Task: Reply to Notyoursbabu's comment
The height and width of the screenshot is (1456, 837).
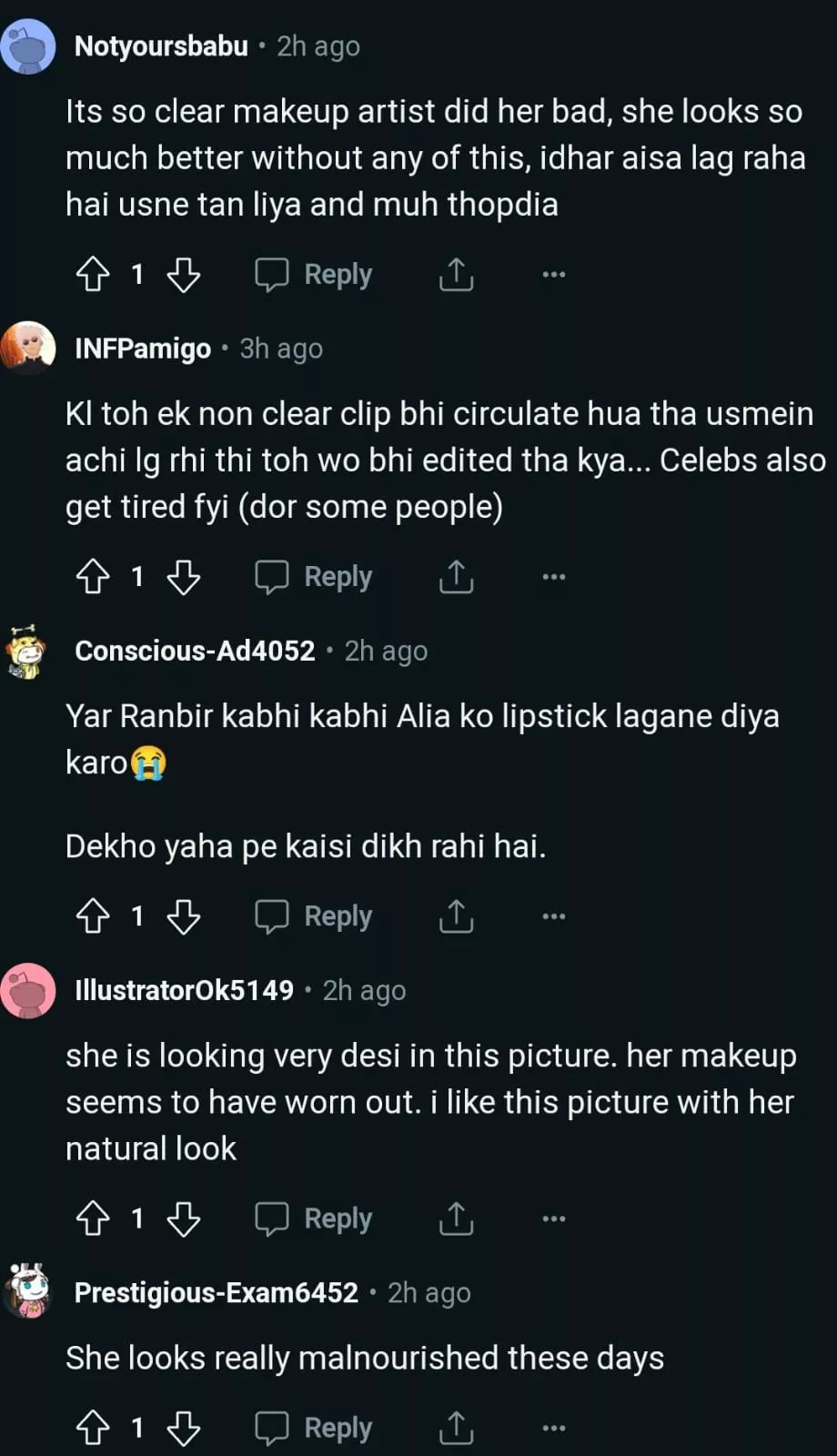Action: [x=314, y=274]
